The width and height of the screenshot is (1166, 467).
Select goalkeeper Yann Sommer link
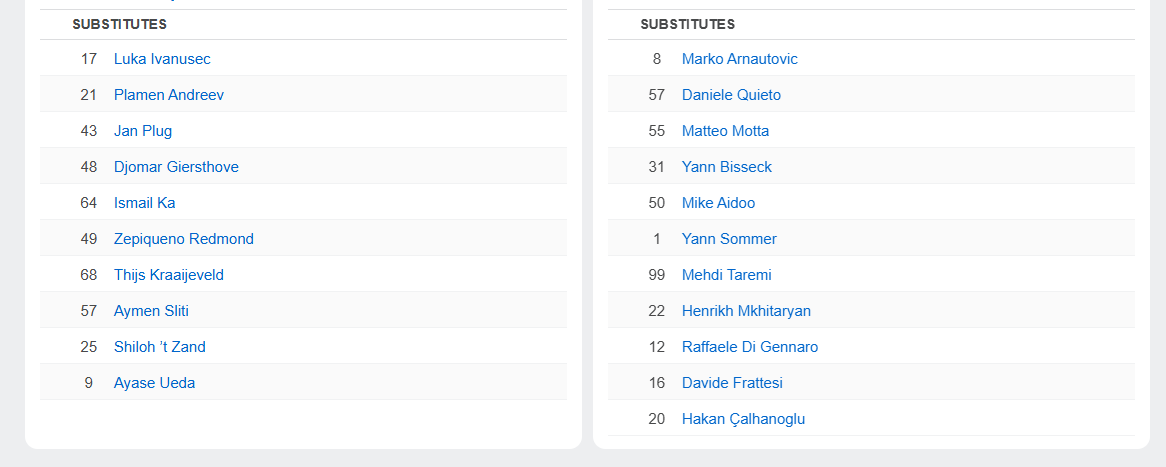729,239
